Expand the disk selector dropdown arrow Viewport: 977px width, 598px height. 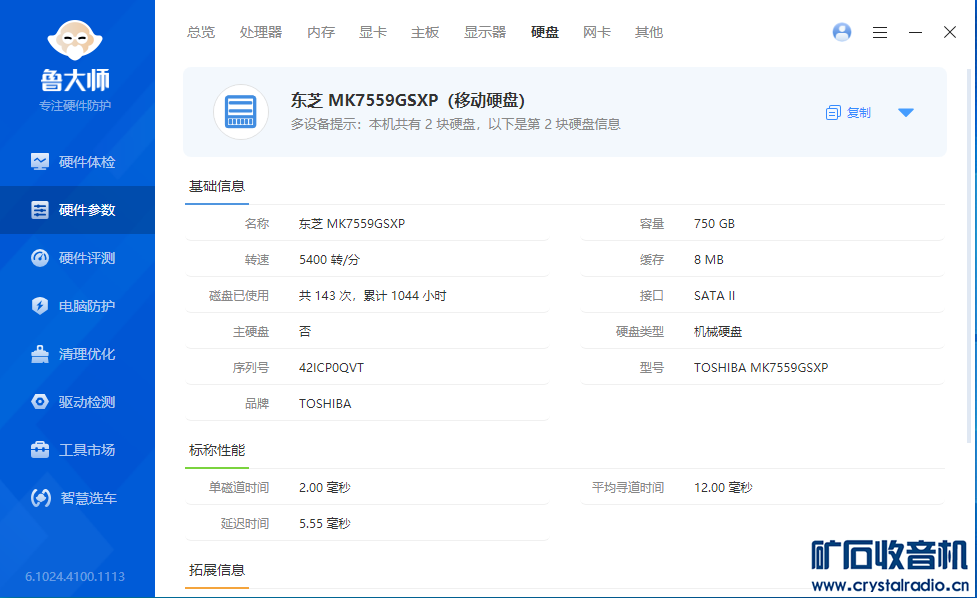pyautogui.click(x=906, y=113)
